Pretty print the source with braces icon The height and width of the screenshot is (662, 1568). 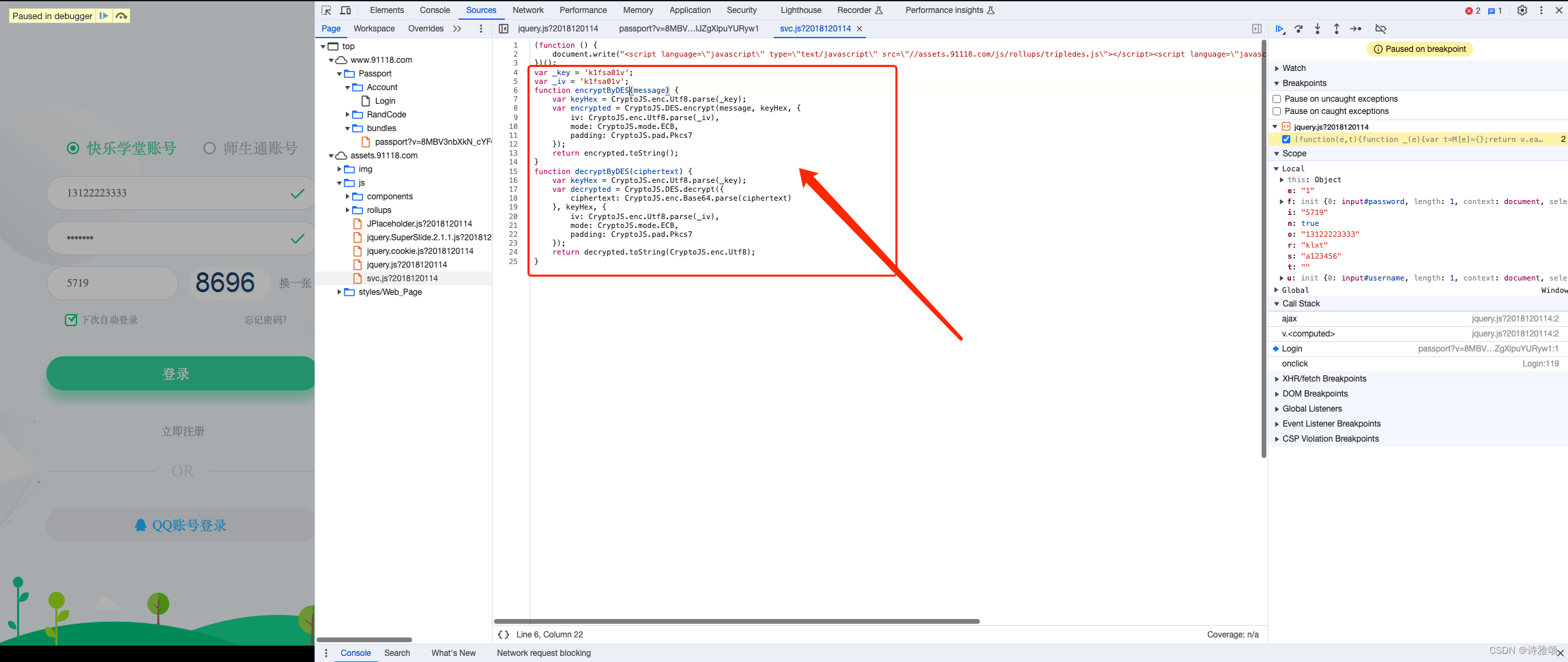[x=504, y=635]
